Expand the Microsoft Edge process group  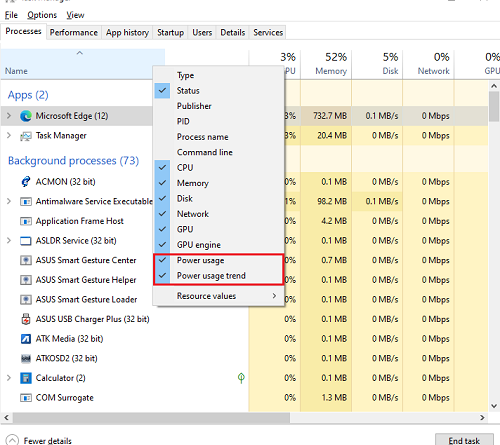tap(9, 116)
